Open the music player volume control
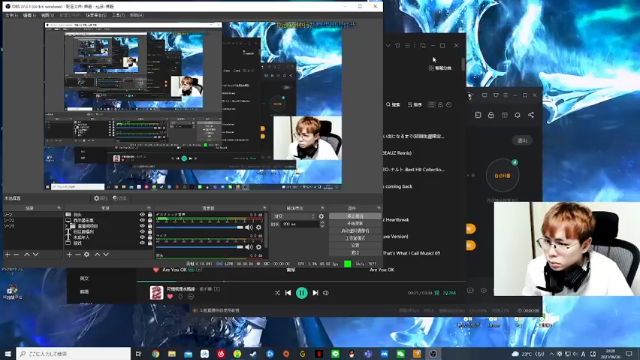The height and width of the screenshot is (360, 640). click(326, 293)
